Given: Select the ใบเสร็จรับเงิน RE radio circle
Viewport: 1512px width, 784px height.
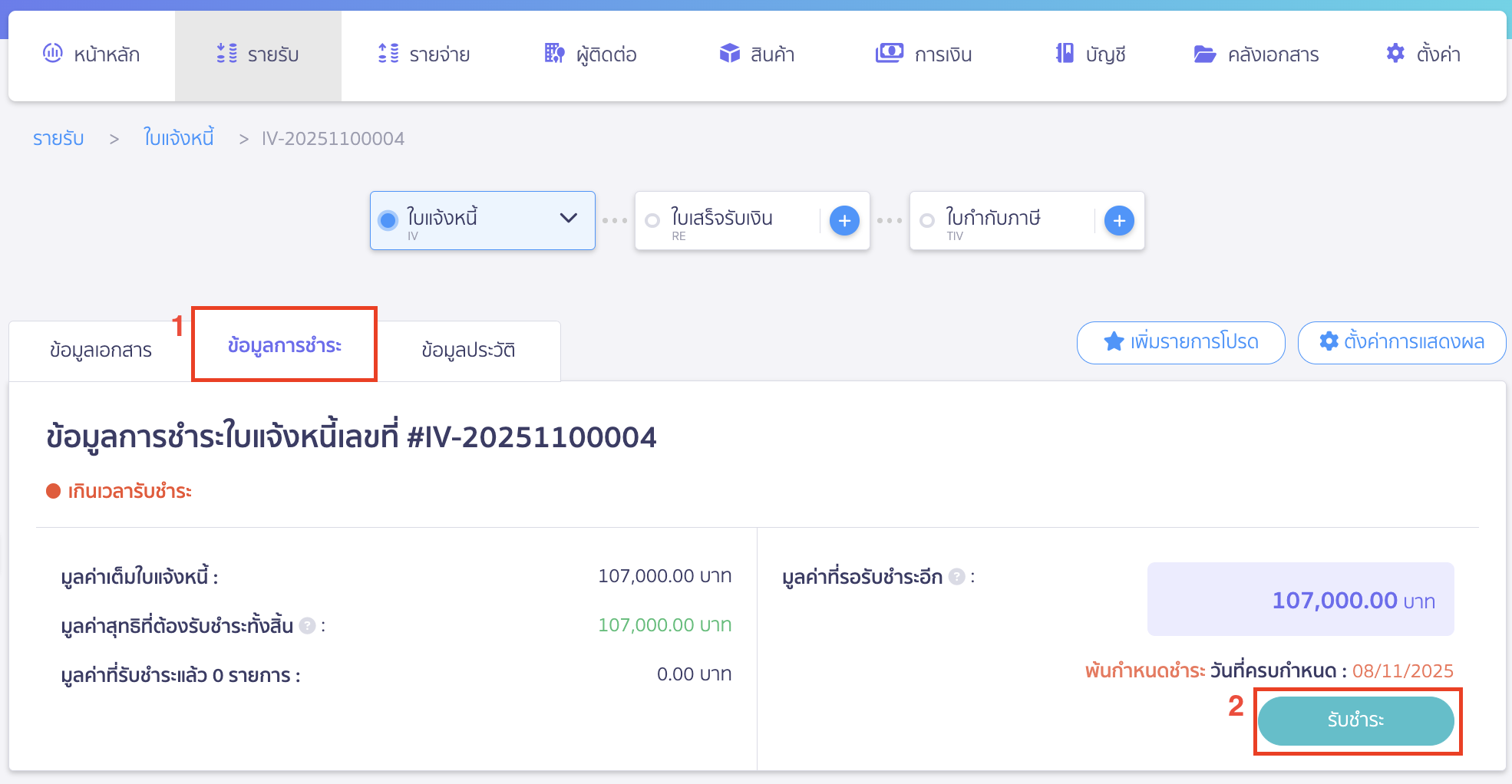Looking at the screenshot, I should [652, 221].
